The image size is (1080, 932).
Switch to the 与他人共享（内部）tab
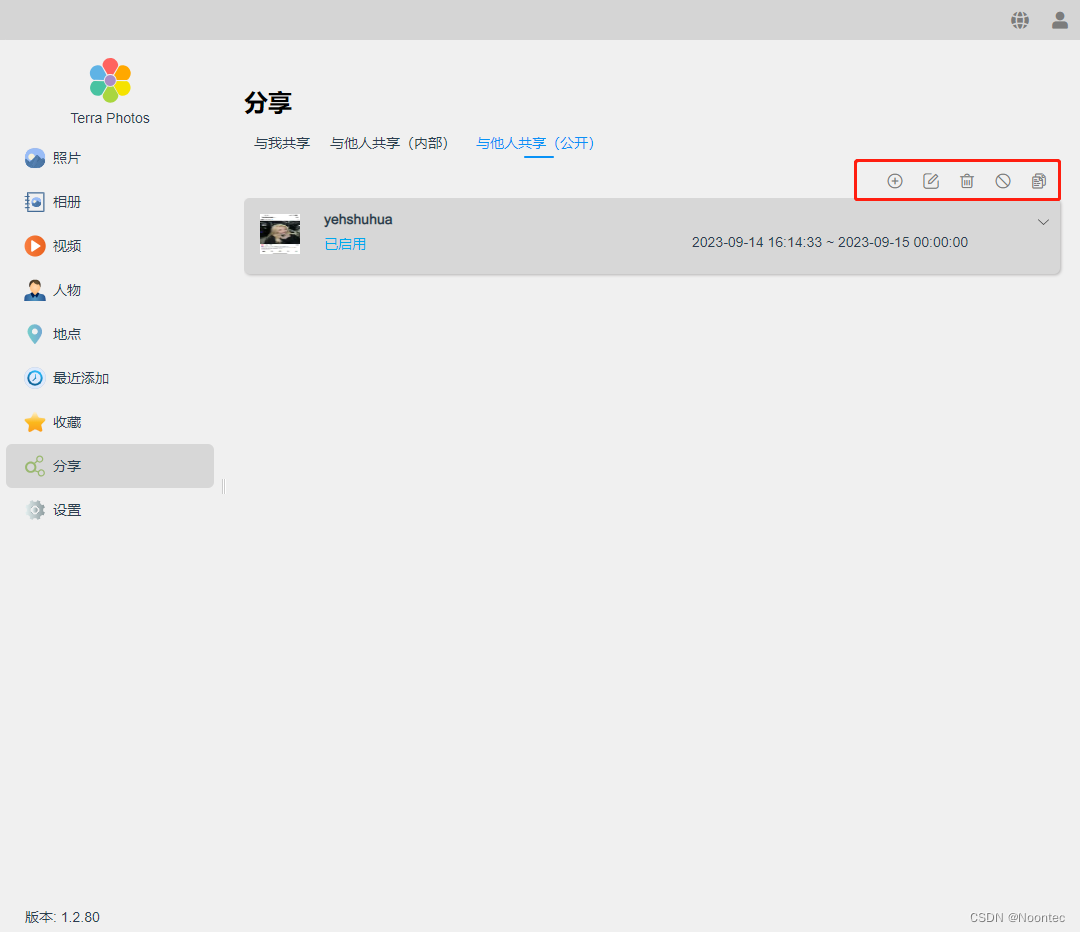(389, 143)
